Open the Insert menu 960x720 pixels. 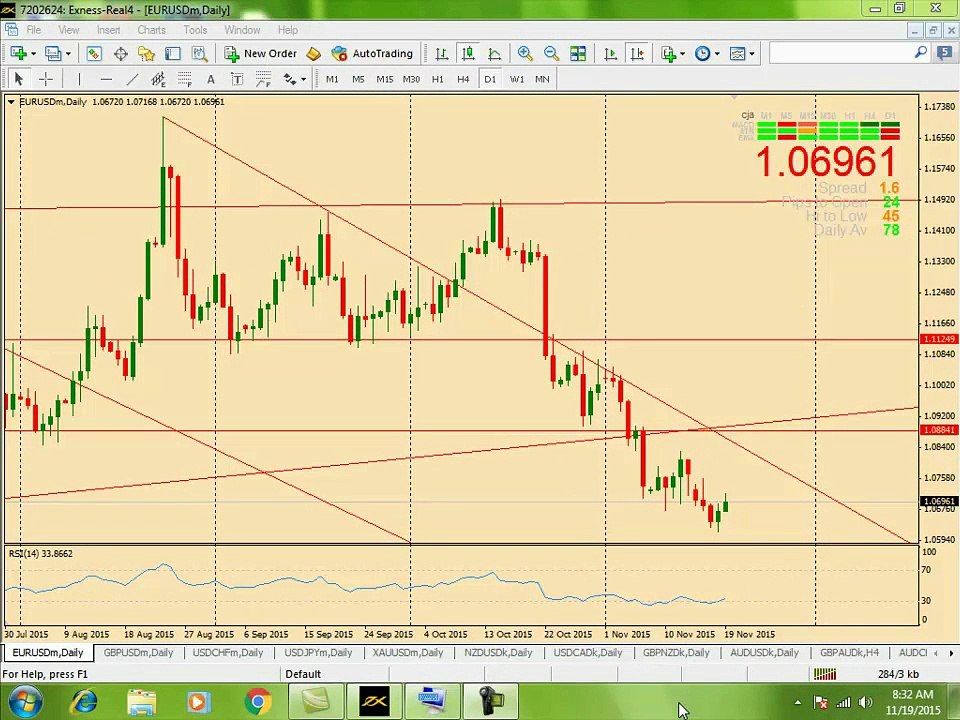pos(108,29)
